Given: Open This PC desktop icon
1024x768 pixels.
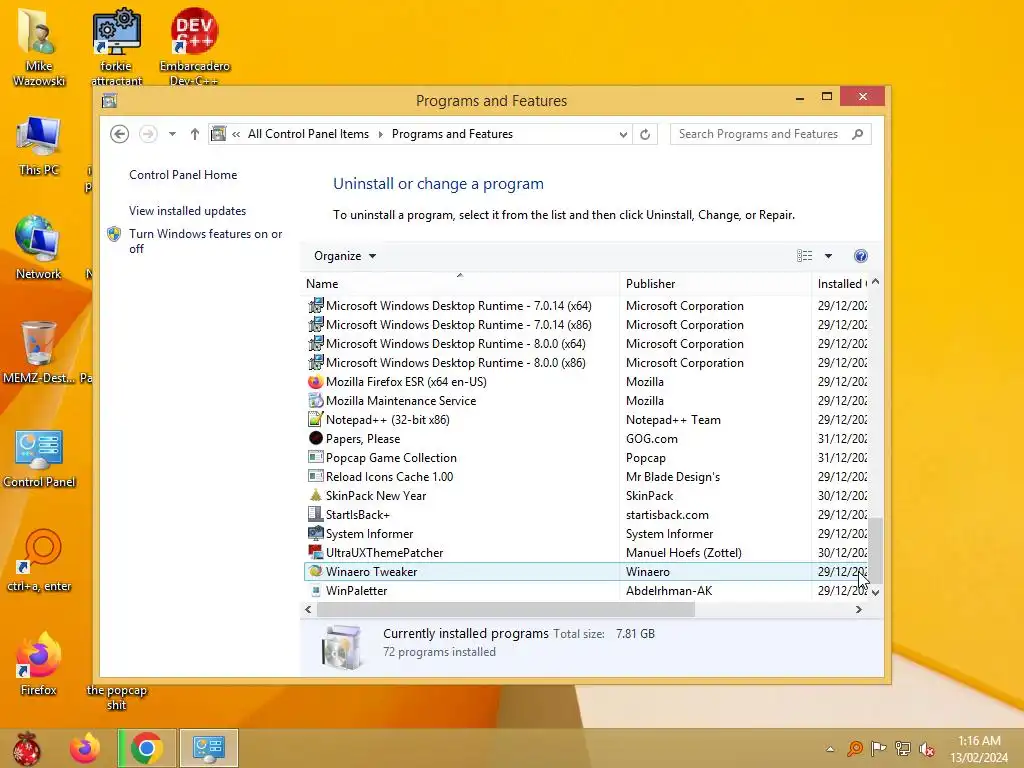Looking at the screenshot, I should click(x=39, y=146).
